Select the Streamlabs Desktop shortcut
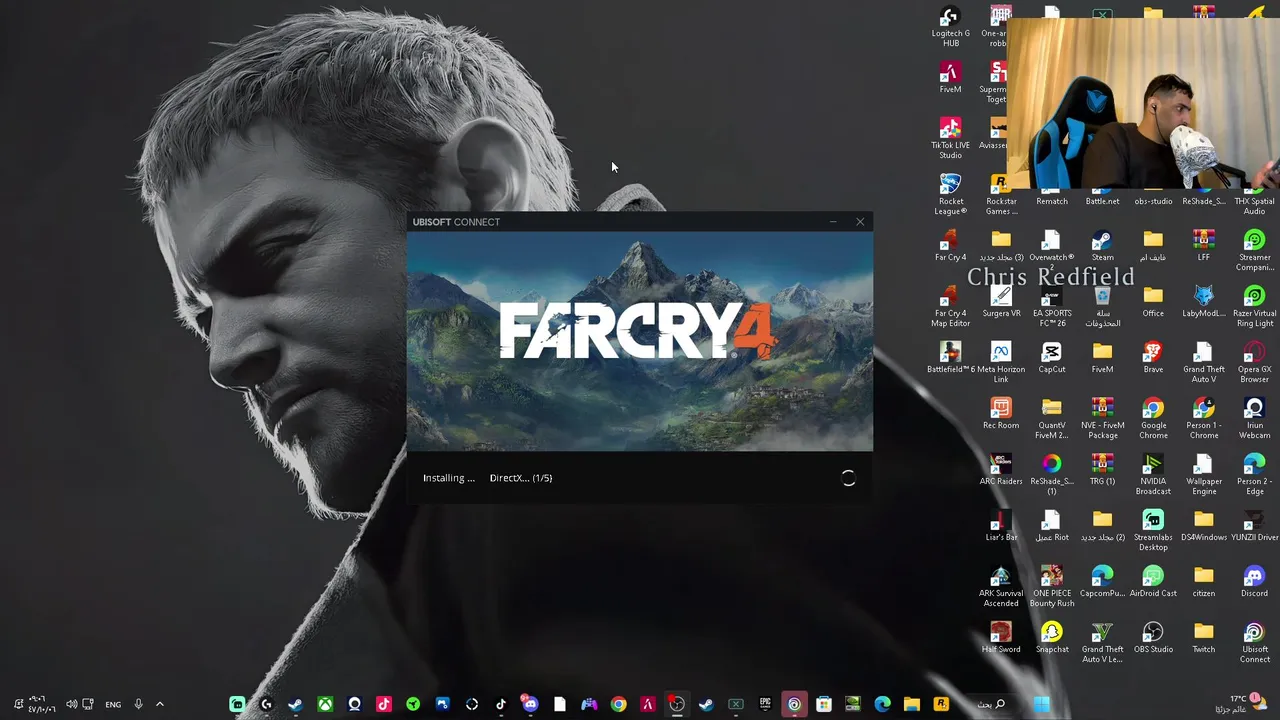This screenshot has height=720, width=1280. tap(1153, 531)
